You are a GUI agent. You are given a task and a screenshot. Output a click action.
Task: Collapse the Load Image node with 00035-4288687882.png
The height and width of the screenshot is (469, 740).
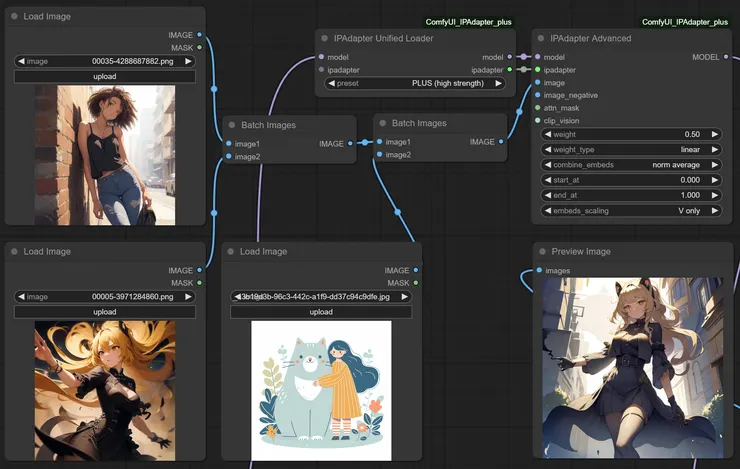point(14,16)
